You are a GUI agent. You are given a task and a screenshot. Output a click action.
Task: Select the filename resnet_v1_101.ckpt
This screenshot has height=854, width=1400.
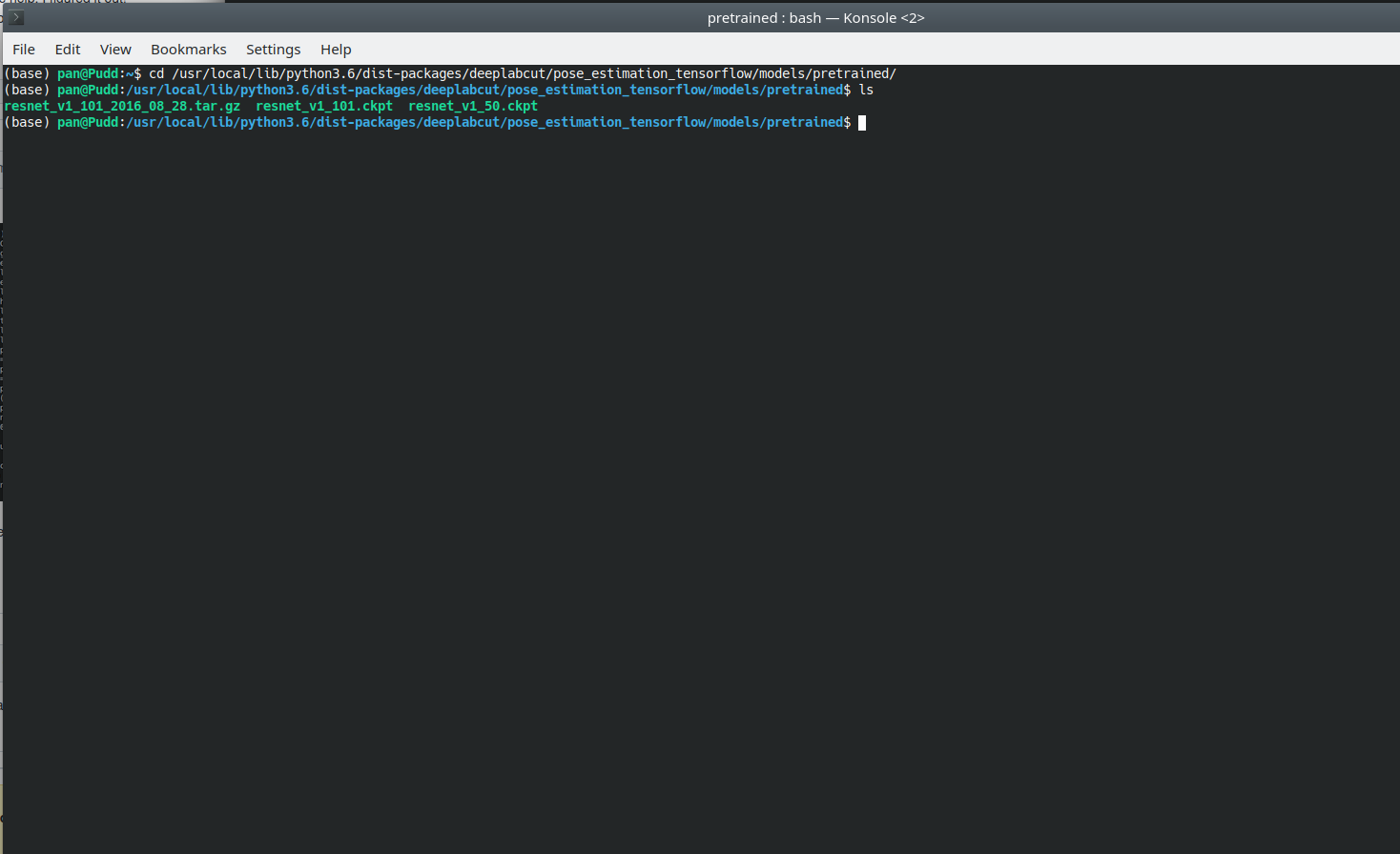point(324,106)
